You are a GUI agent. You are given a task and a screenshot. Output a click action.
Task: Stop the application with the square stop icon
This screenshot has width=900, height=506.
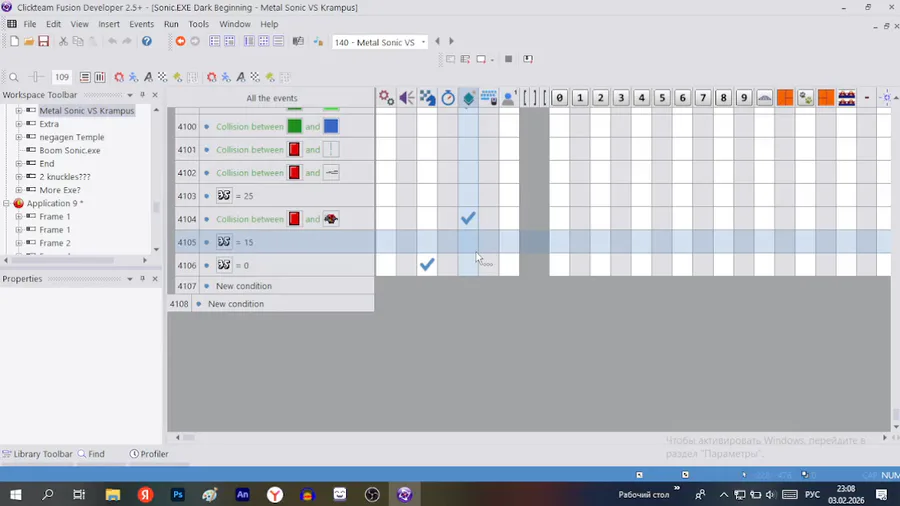point(509,59)
